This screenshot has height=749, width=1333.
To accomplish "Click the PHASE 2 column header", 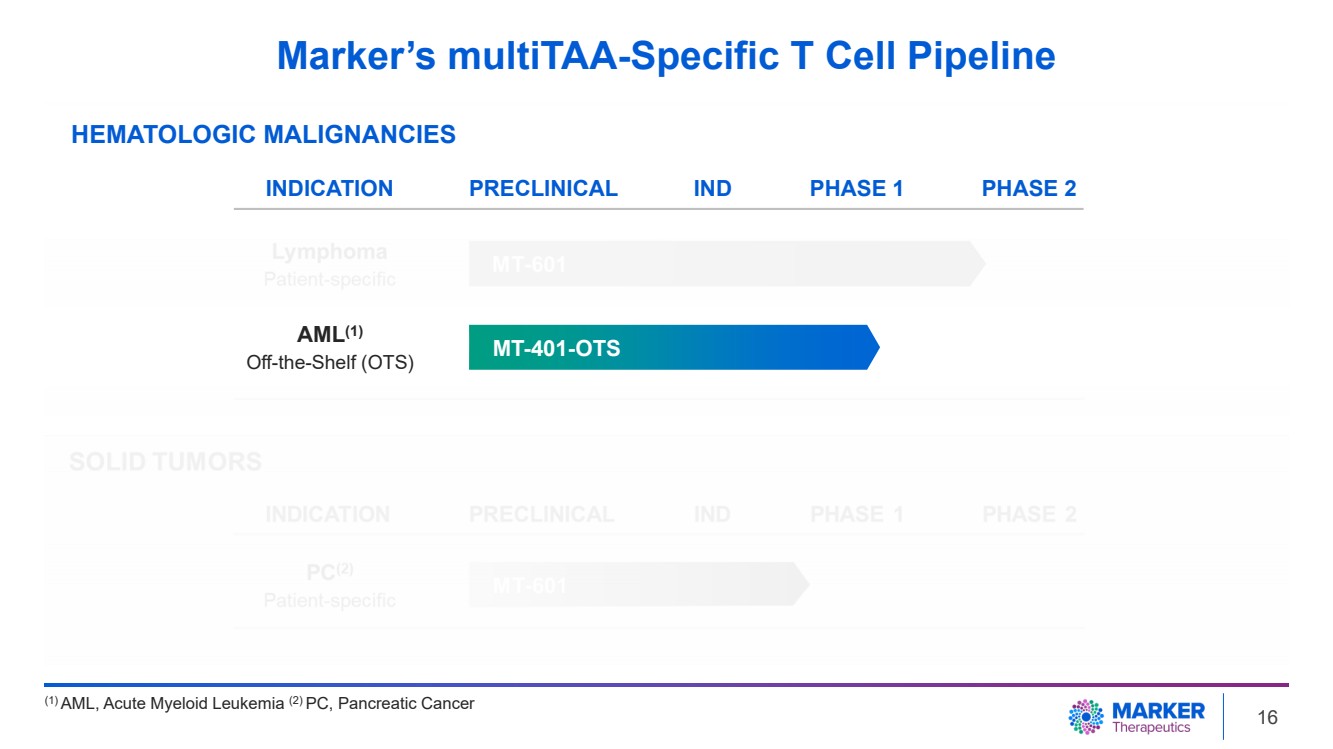I will (x=1028, y=189).
